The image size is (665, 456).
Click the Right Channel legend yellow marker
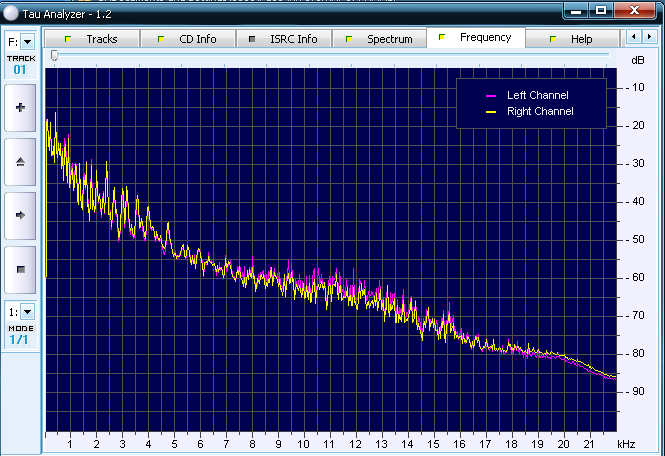[491, 112]
